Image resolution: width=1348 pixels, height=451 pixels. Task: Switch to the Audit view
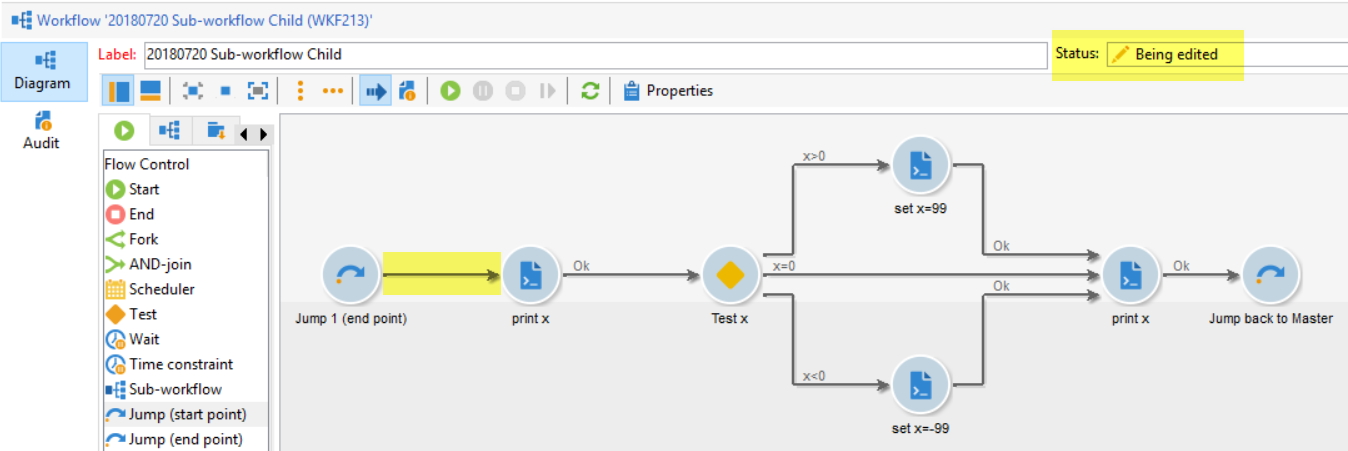(41, 130)
